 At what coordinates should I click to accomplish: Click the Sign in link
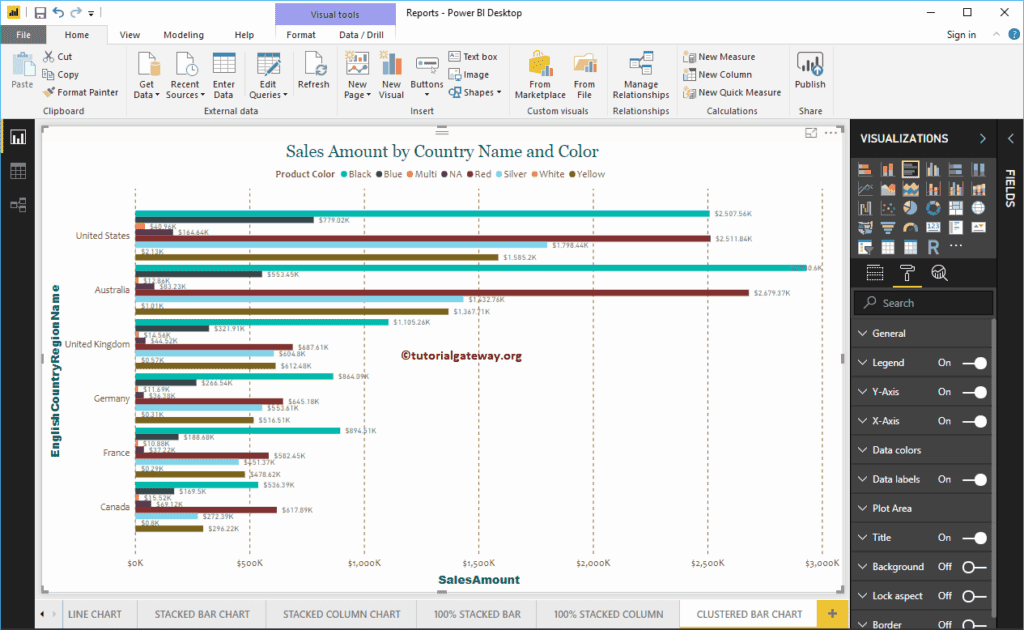[961, 33]
